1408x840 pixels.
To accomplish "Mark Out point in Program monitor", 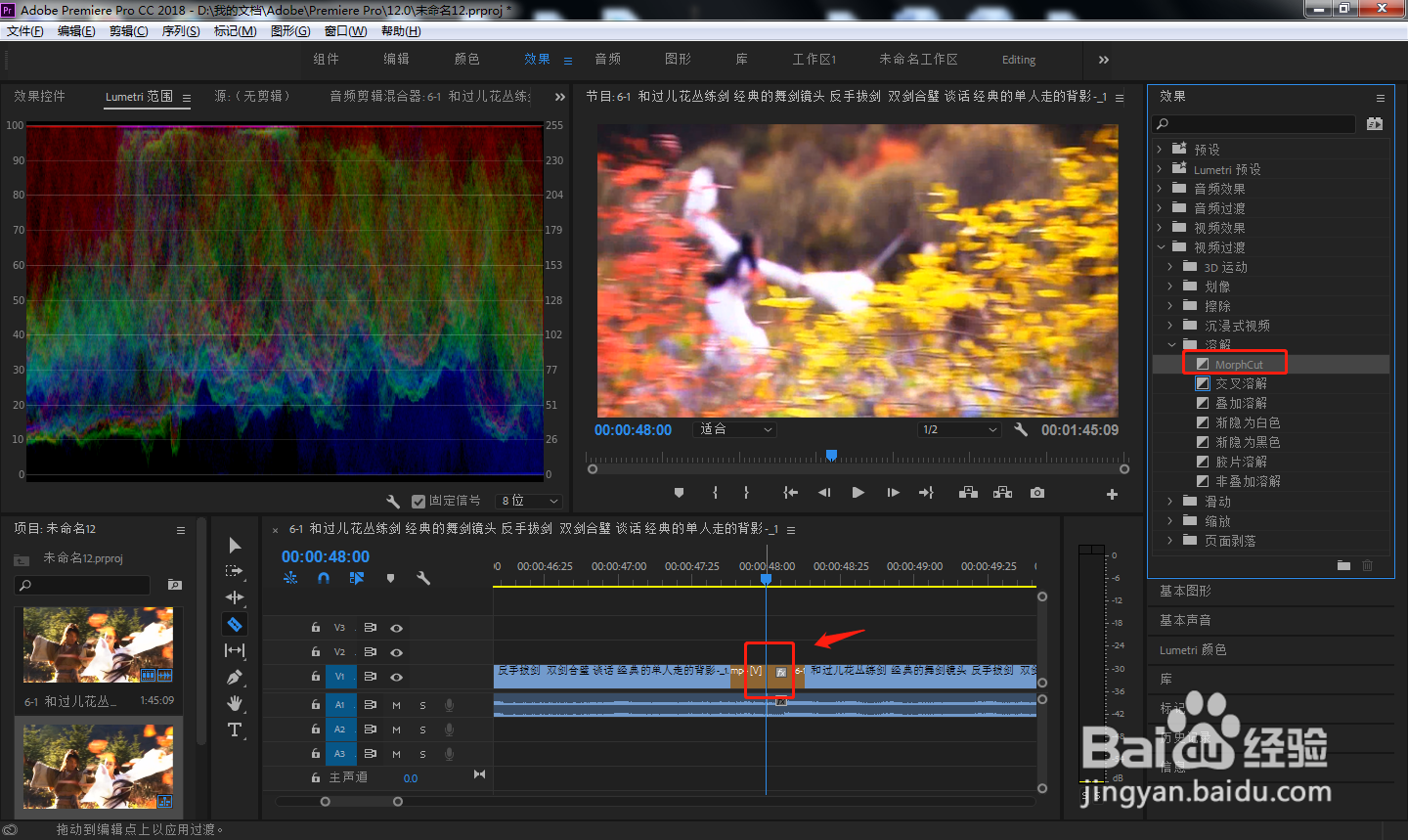I will tap(746, 493).
